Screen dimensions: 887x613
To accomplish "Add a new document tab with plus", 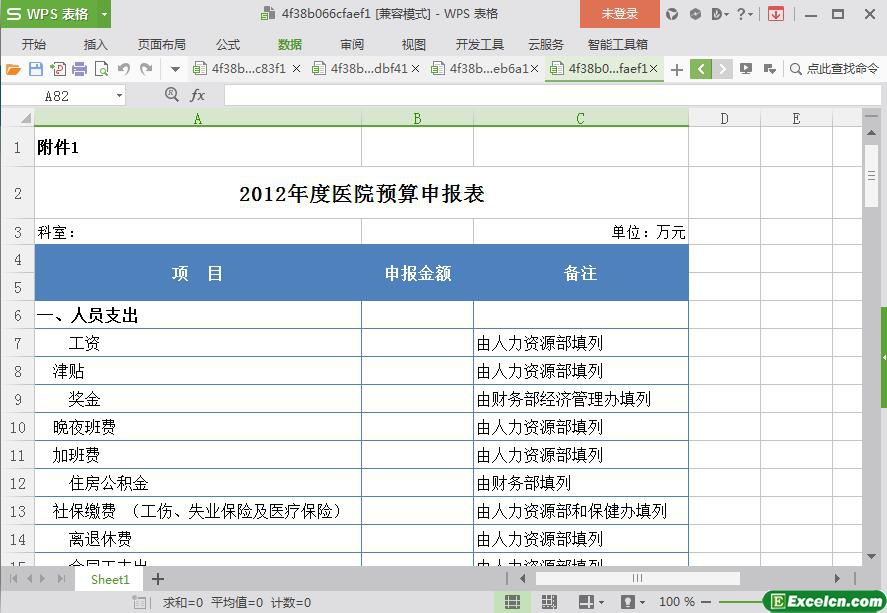I will coord(677,70).
